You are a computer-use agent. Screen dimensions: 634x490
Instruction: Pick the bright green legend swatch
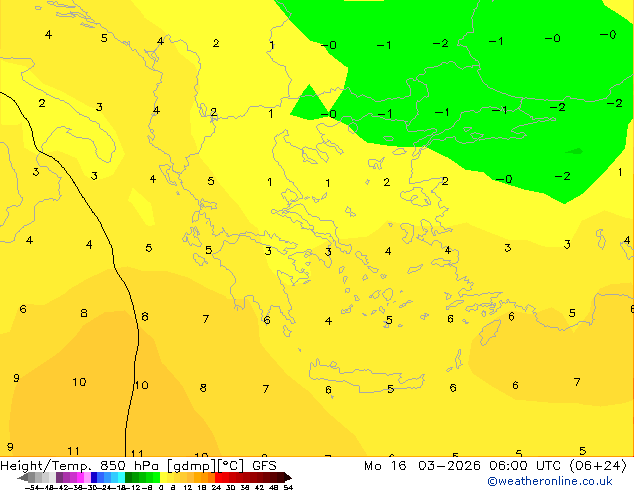coord(156,477)
